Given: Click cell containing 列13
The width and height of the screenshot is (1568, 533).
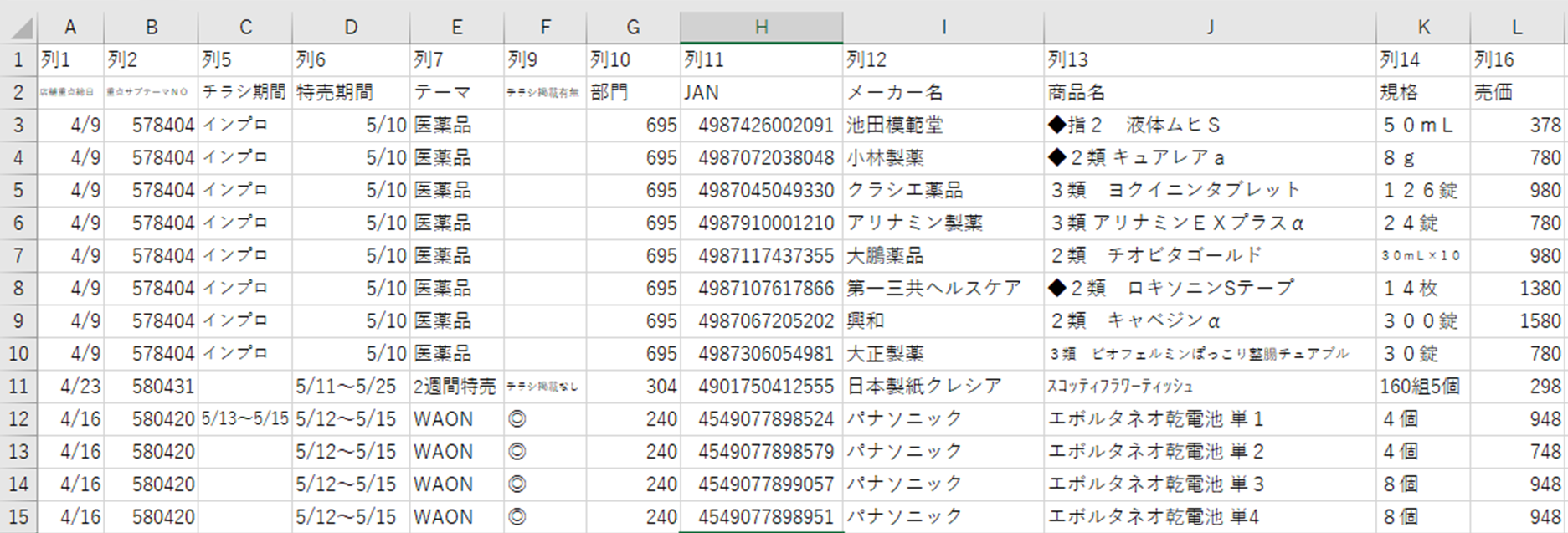Looking at the screenshot, I should tap(1210, 59).
